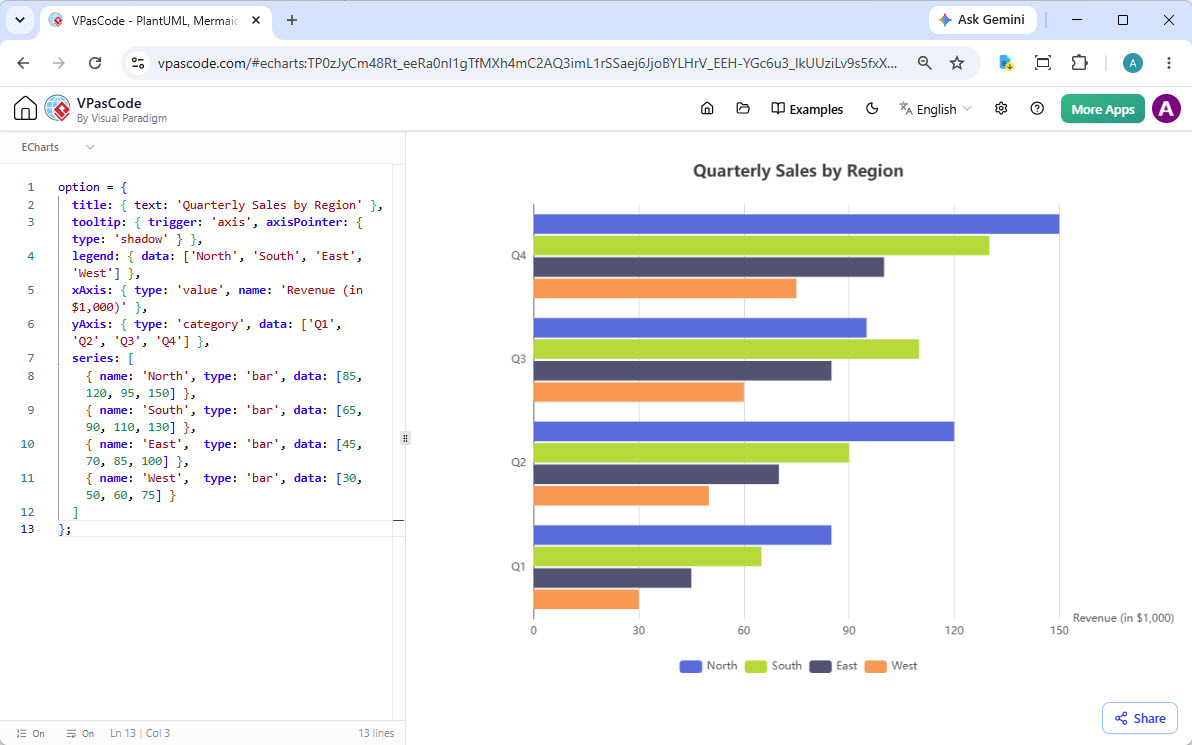Click the Revenue (in $1,000) axis label
This screenshot has height=745, width=1192.
coord(1123,618)
